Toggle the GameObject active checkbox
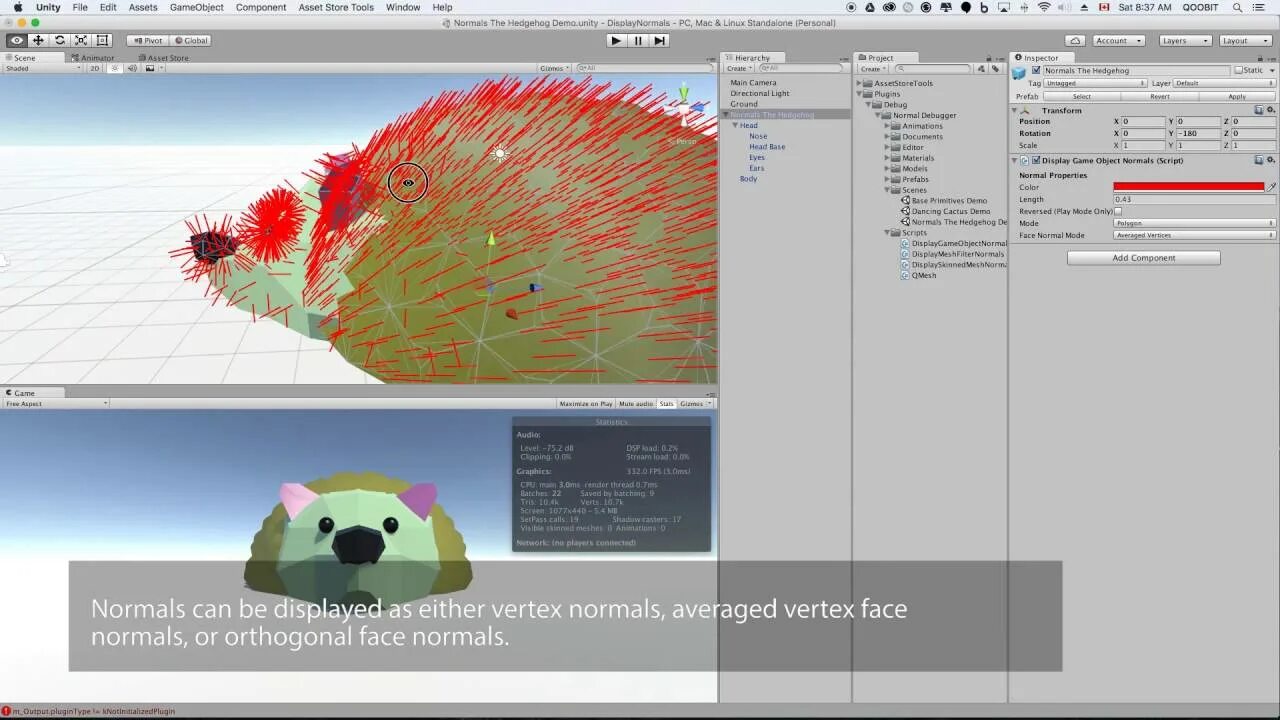Screen dimensions: 1280x720 [1036, 70]
